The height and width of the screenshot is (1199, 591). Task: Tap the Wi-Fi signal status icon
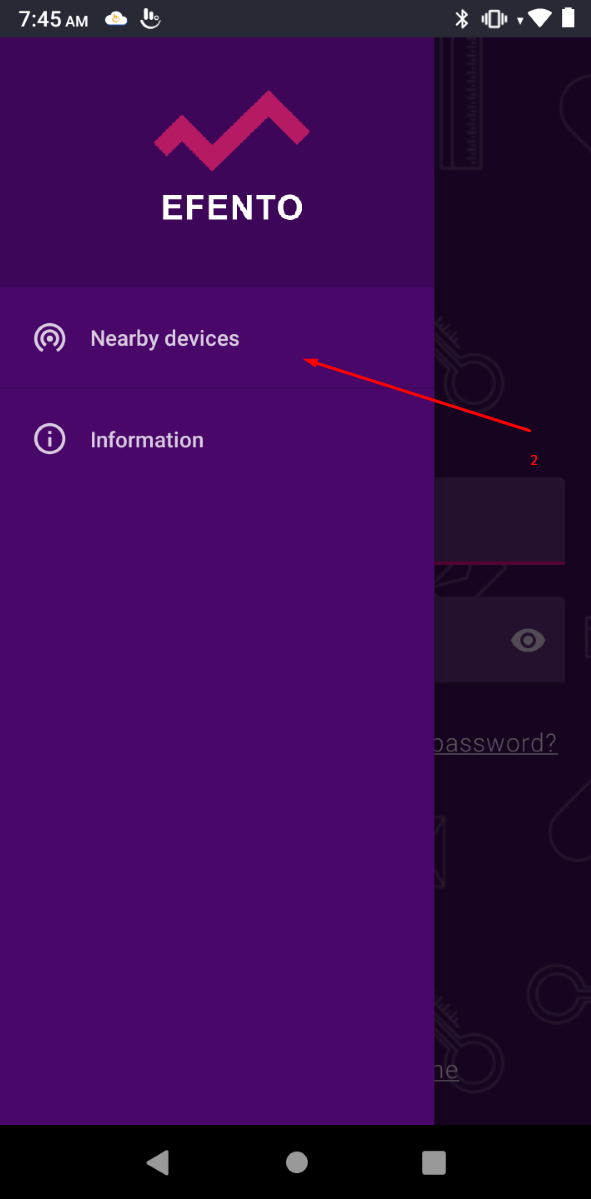[x=540, y=19]
